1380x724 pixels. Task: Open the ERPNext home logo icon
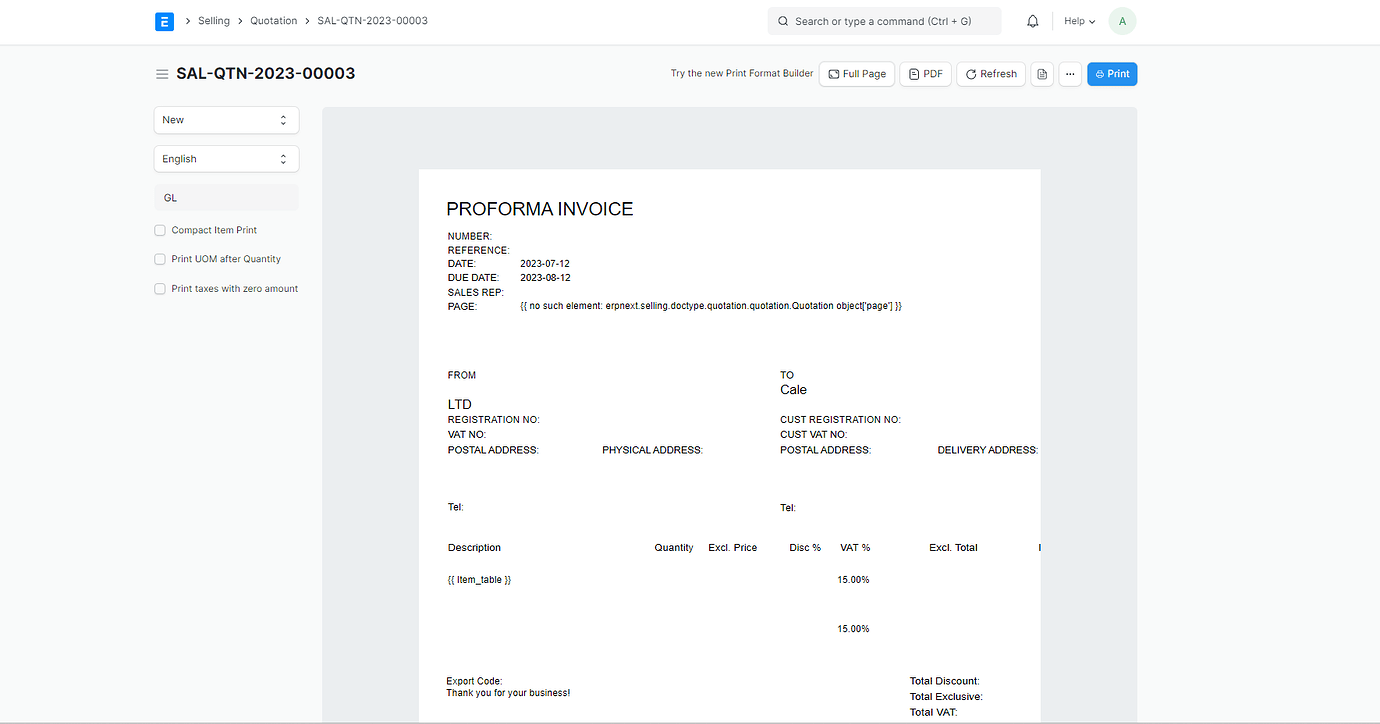[x=165, y=21]
